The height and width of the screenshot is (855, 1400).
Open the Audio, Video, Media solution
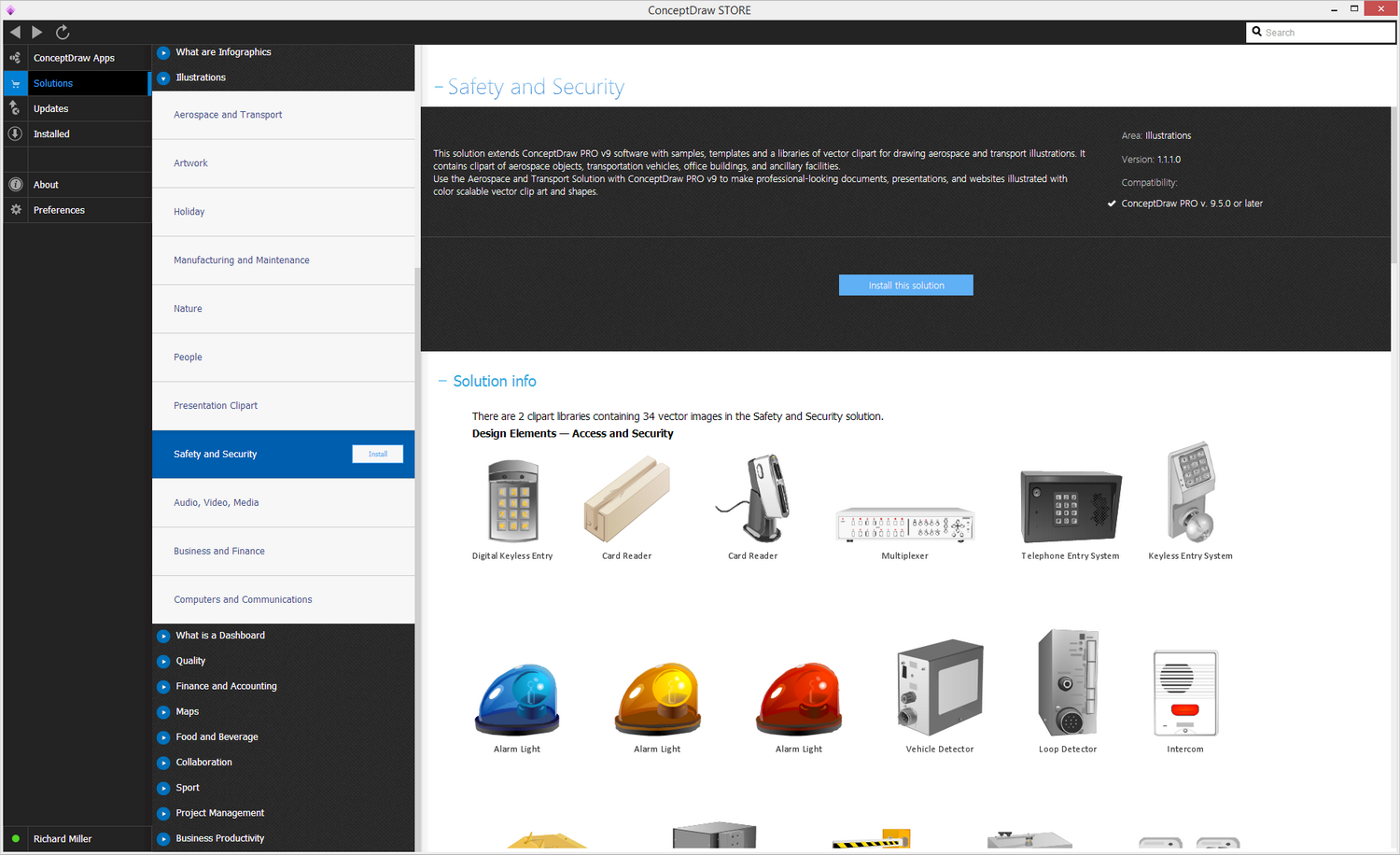pyautogui.click(x=284, y=503)
